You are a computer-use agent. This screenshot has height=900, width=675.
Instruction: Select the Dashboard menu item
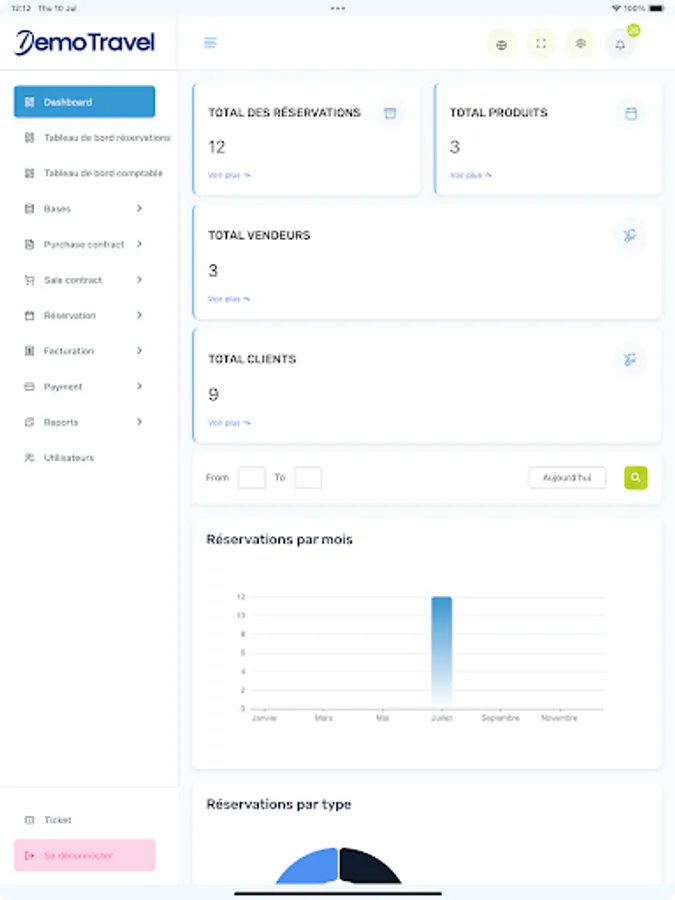coord(84,102)
